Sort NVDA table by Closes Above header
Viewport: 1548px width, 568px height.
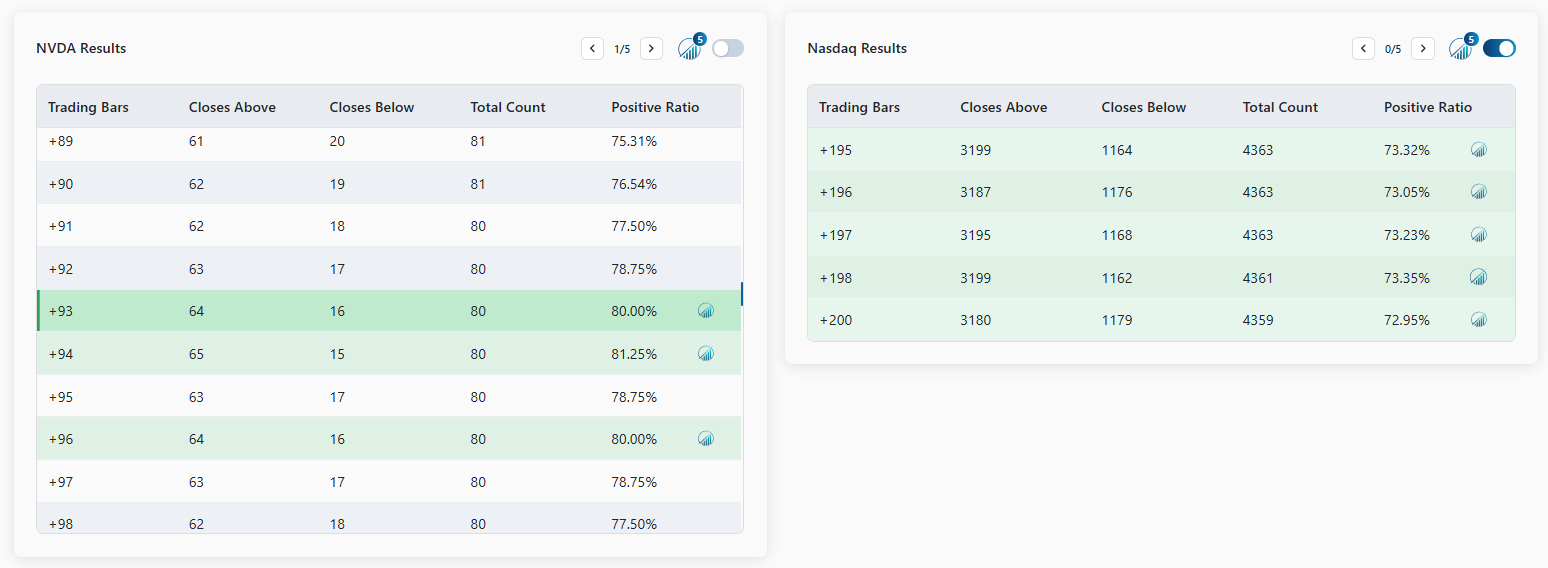(232, 107)
